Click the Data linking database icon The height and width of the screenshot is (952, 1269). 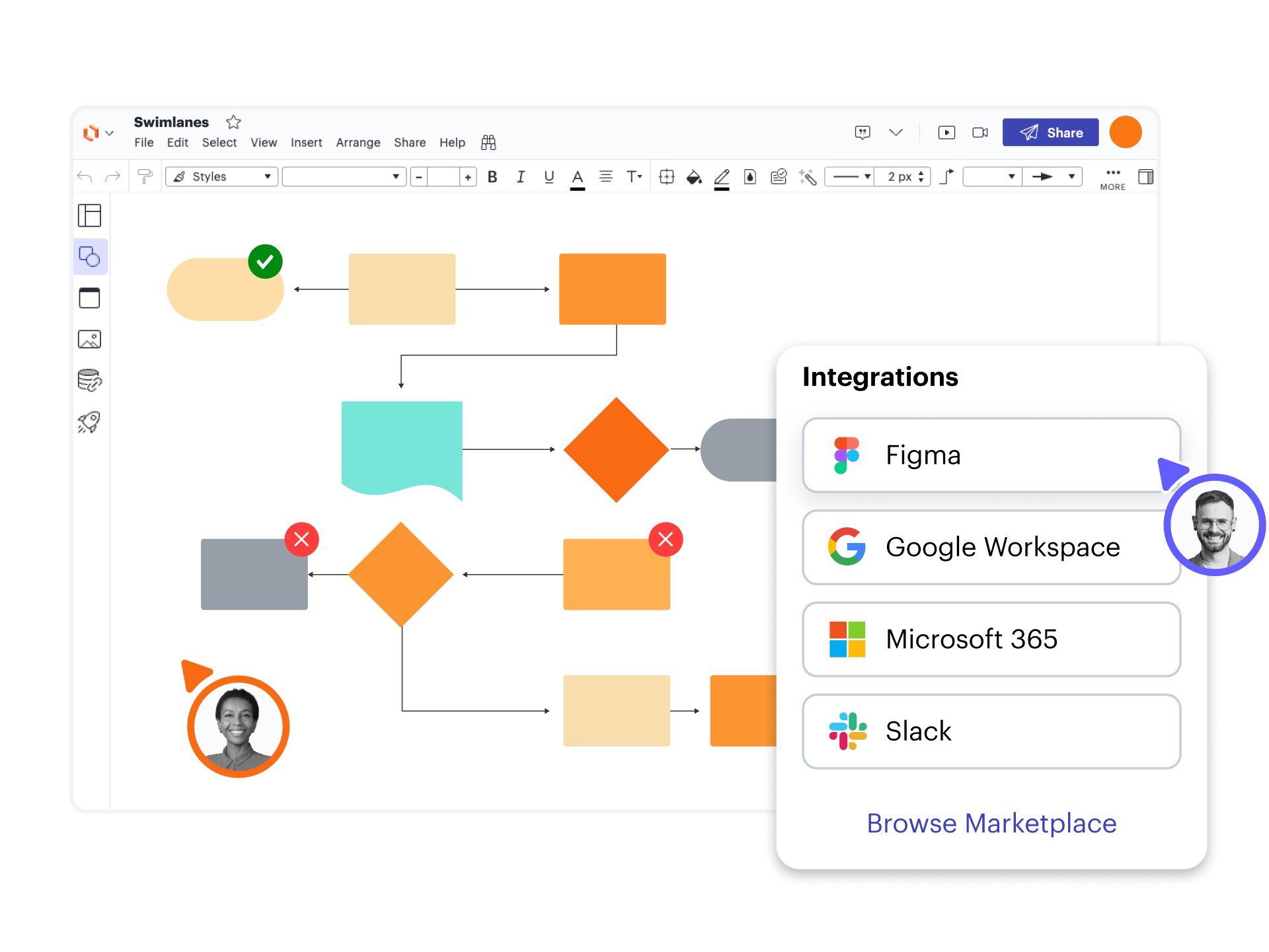click(x=89, y=381)
